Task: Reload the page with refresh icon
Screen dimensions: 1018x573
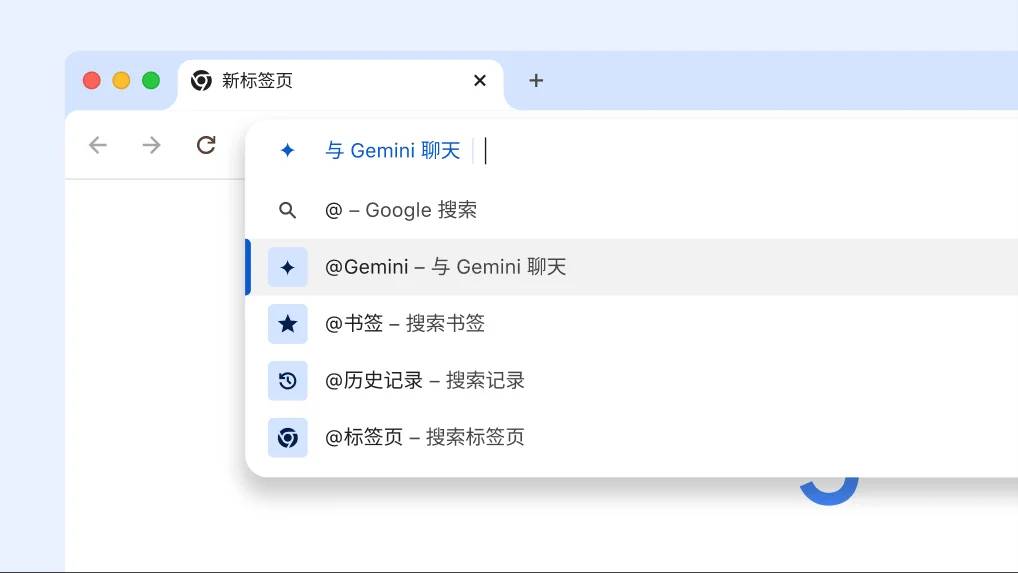Action: 206,146
